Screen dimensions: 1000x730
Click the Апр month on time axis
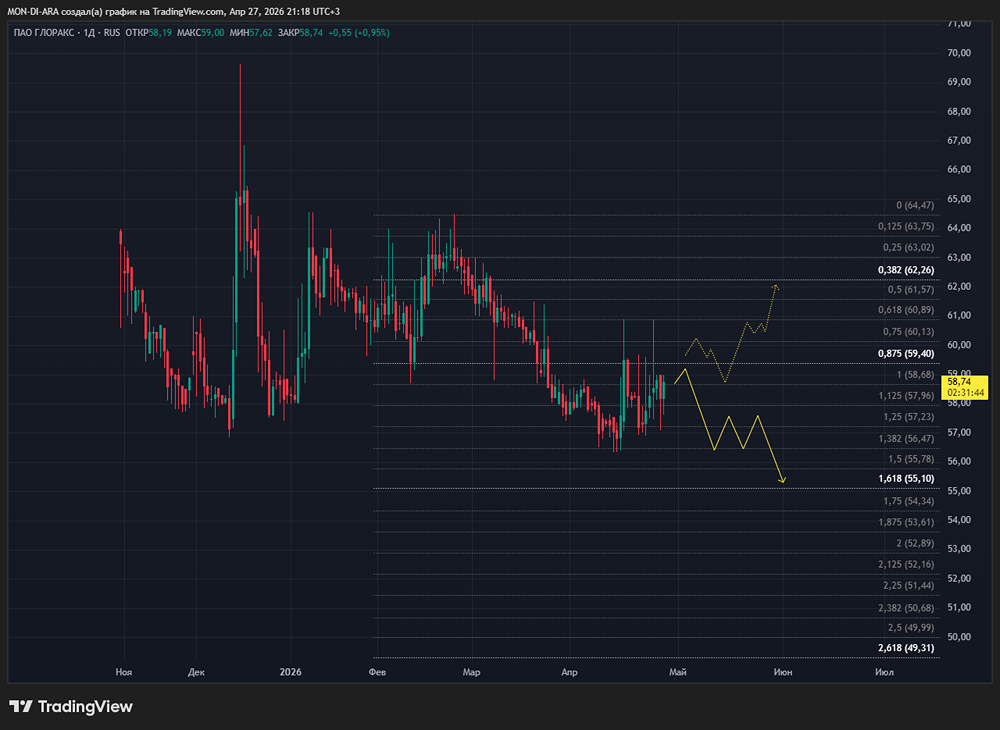click(x=570, y=673)
